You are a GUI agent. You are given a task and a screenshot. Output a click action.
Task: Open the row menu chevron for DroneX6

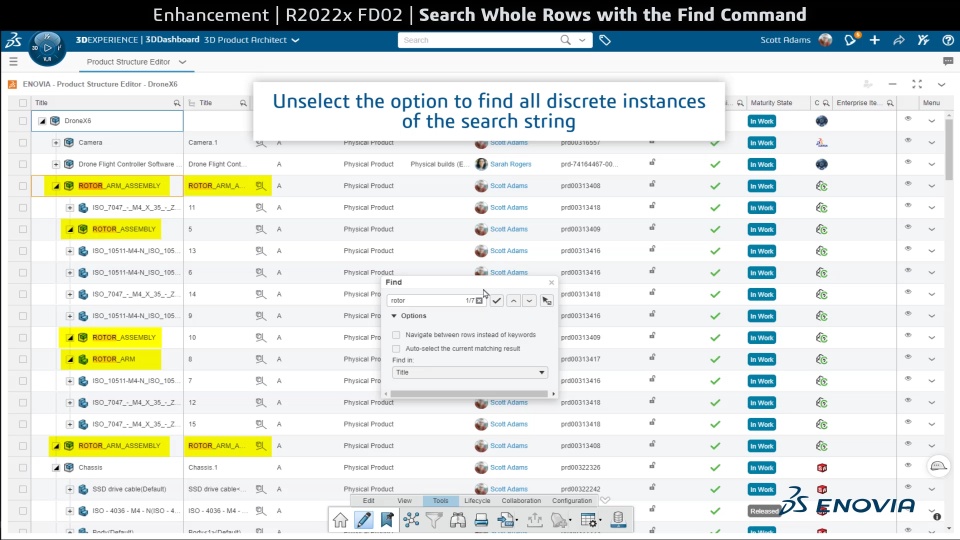pyautogui.click(x=931, y=121)
